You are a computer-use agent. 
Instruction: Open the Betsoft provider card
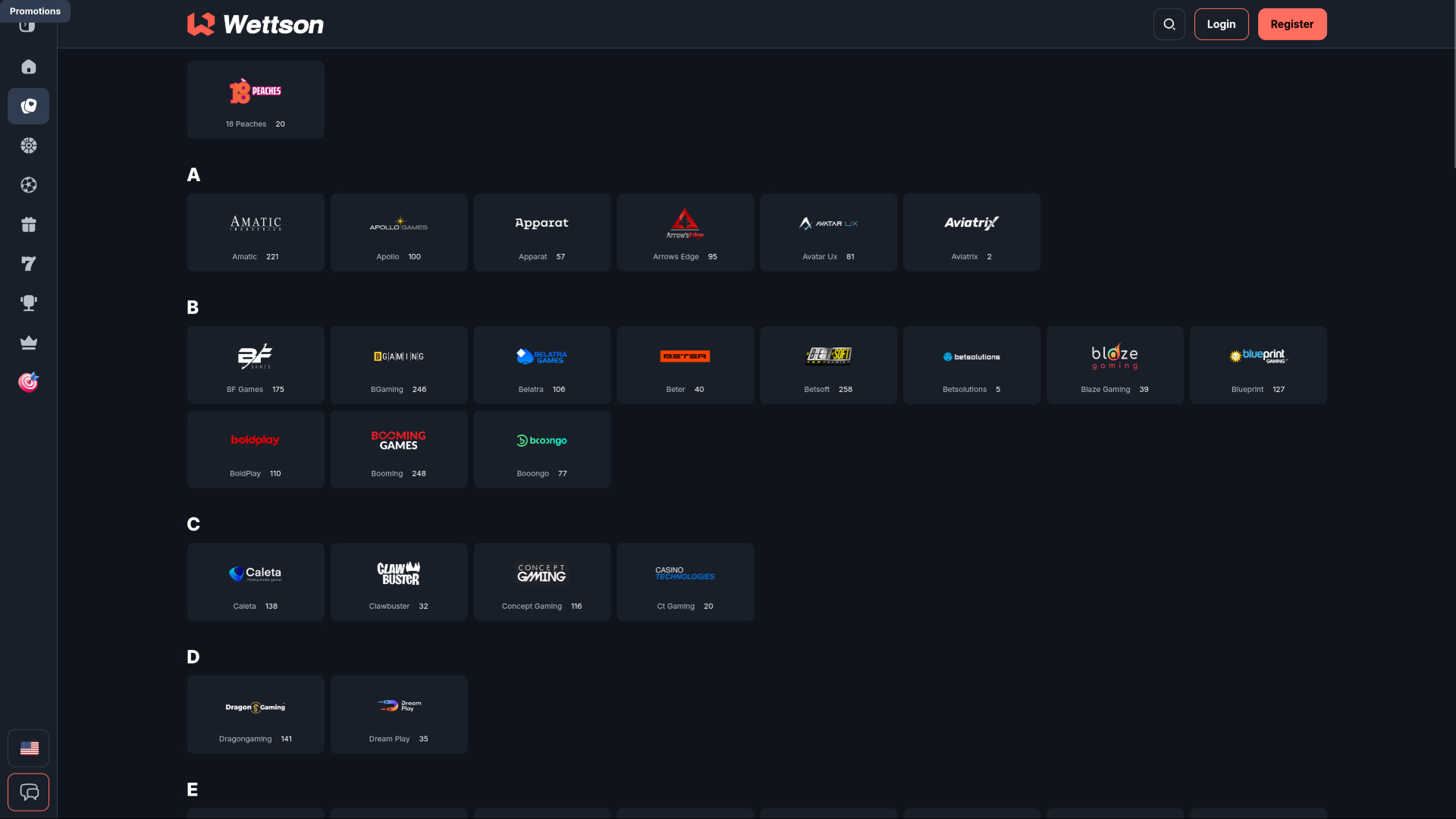[829, 365]
